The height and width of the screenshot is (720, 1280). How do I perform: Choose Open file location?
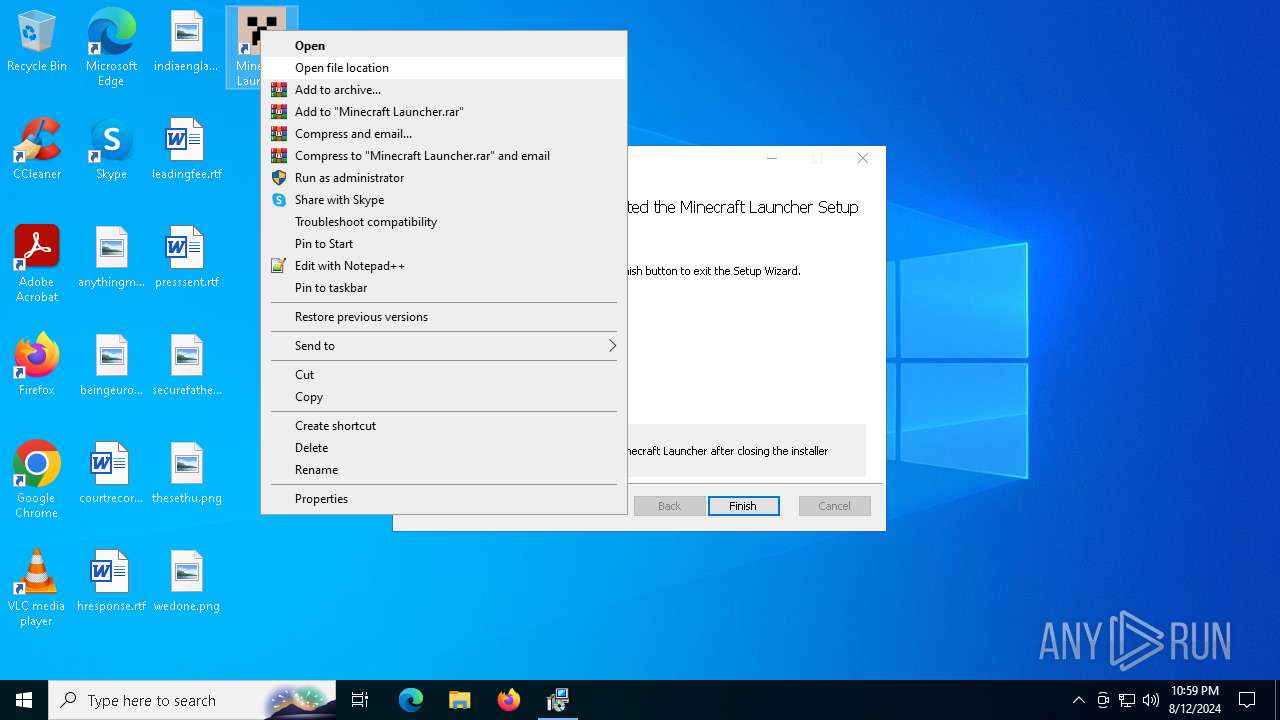pyautogui.click(x=444, y=68)
